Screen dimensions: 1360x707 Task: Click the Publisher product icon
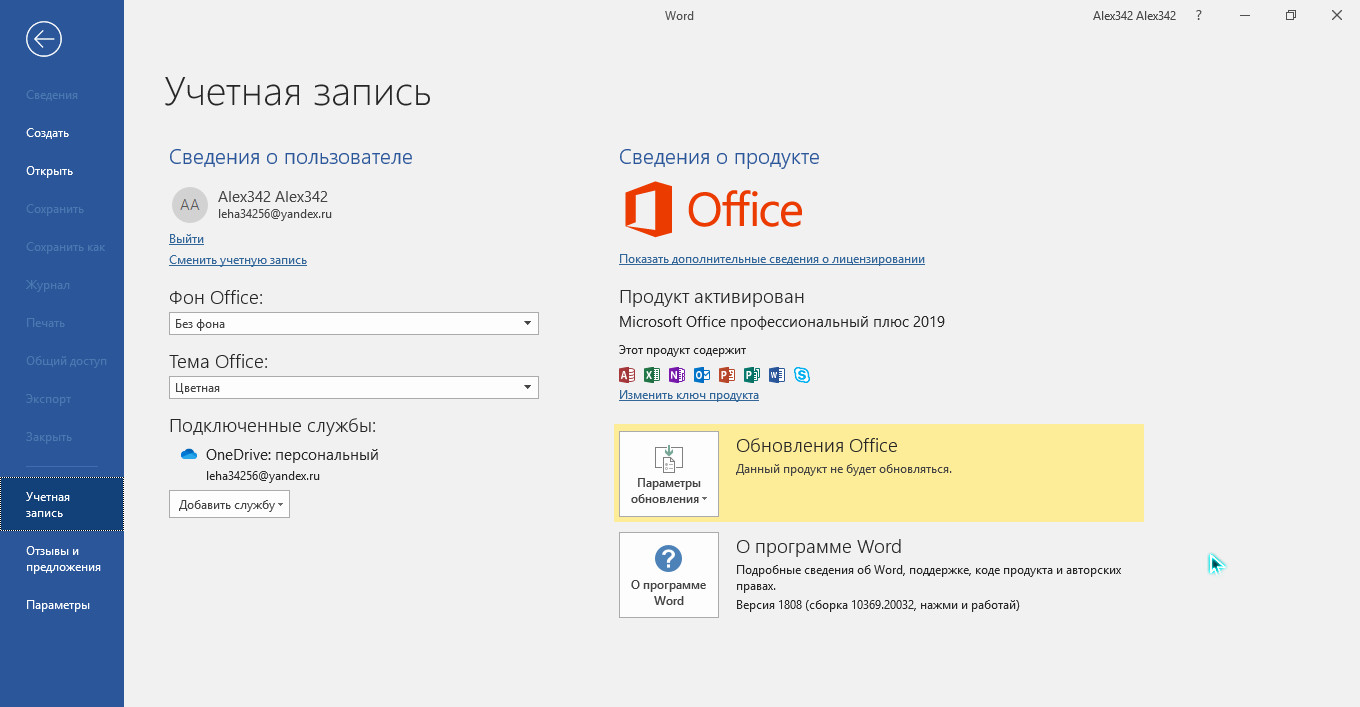tap(752, 375)
